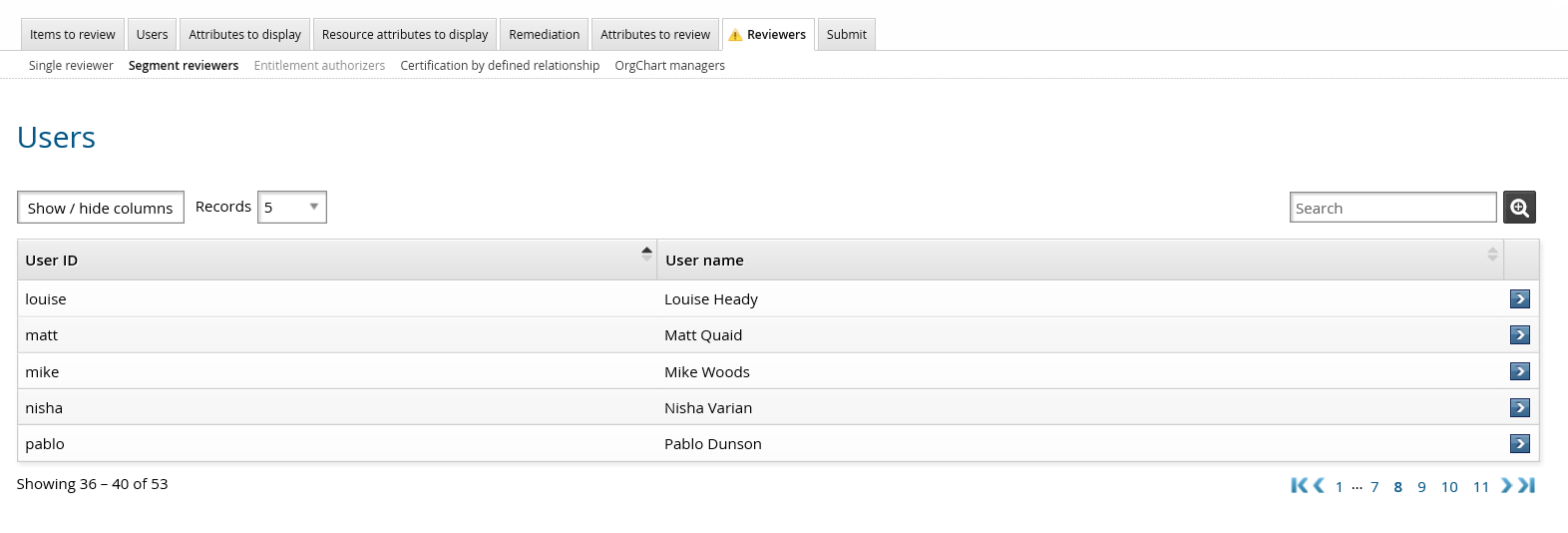Open the Remediation tab
This screenshot has width=1568, height=533.
[544, 35]
